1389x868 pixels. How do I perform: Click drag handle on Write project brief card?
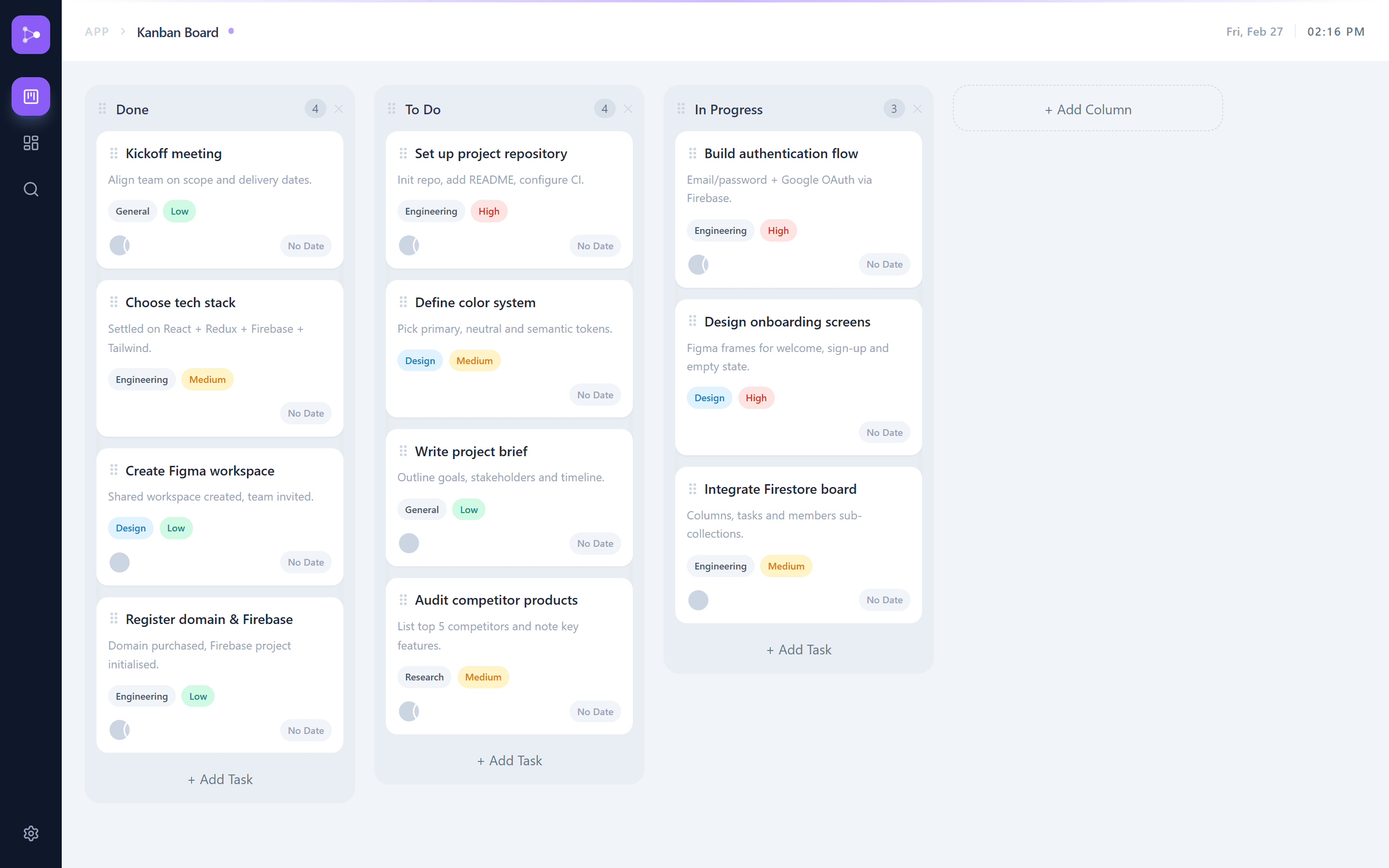403,451
